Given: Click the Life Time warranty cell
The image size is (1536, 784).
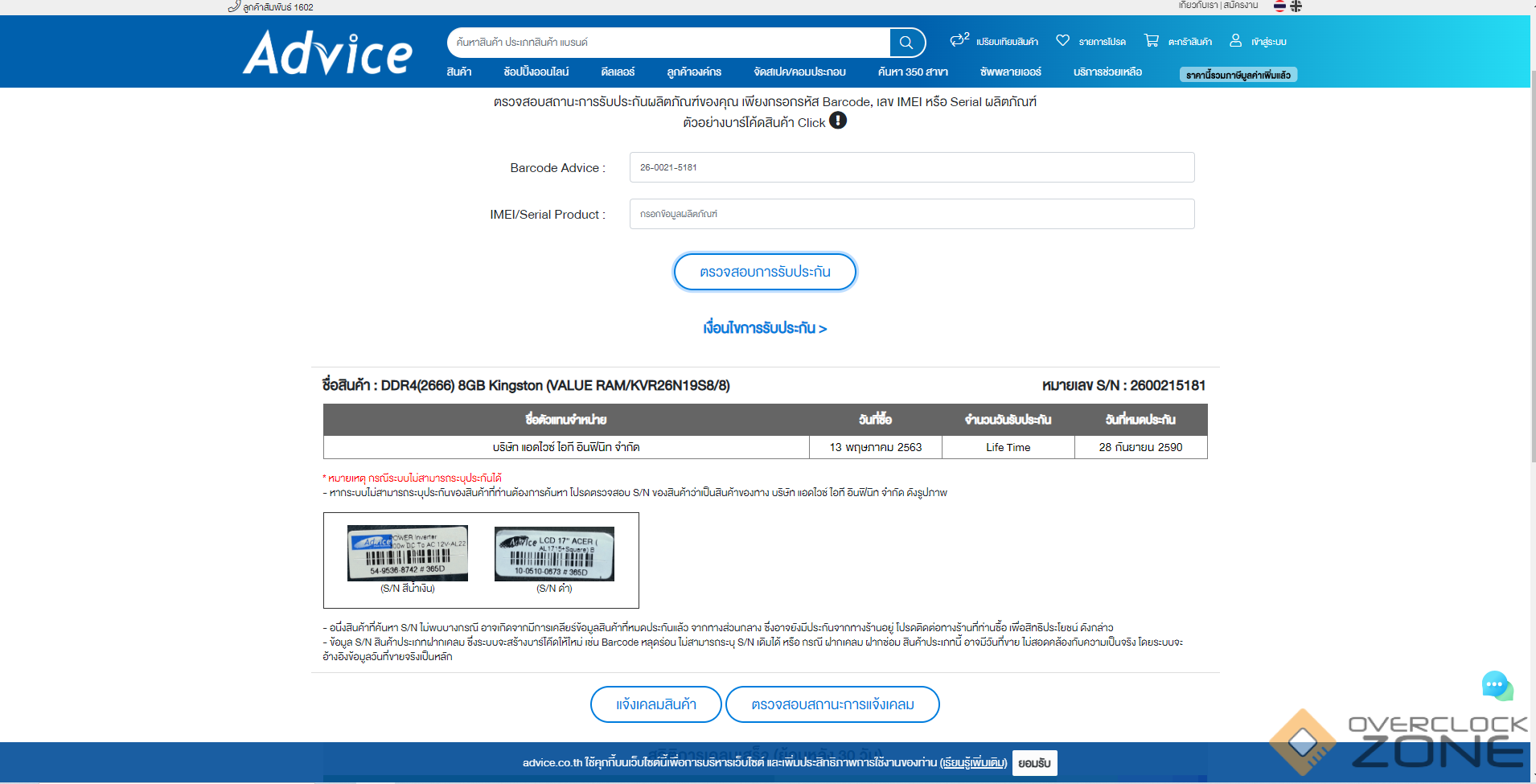Looking at the screenshot, I should click(x=1008, y=447).
